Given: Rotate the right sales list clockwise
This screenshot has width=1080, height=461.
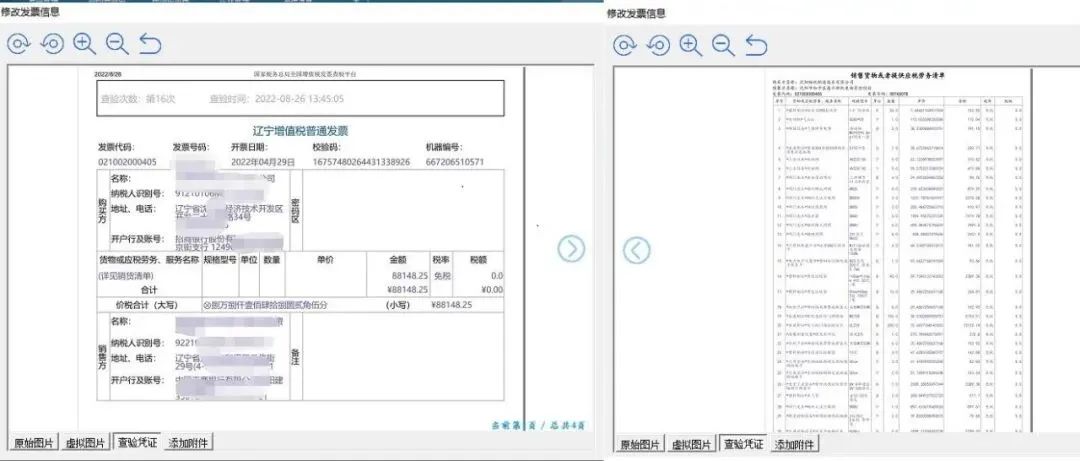Looking at the screenshot, I should coord(625,45).
